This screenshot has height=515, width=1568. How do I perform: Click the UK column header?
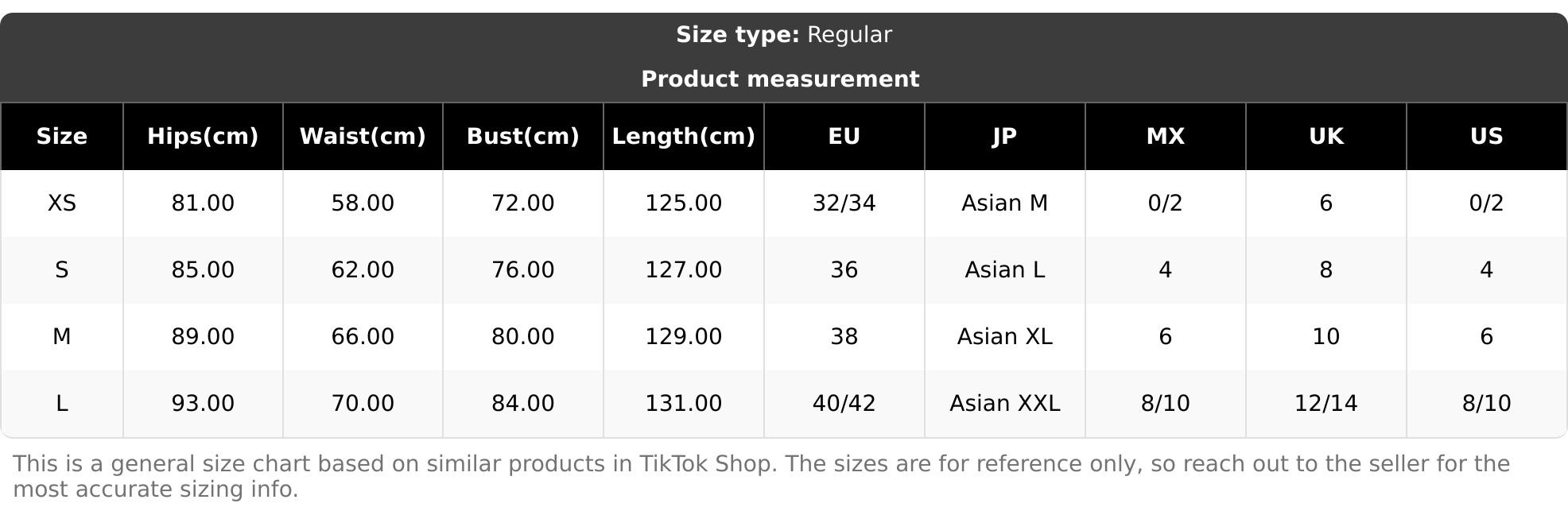1325,137
